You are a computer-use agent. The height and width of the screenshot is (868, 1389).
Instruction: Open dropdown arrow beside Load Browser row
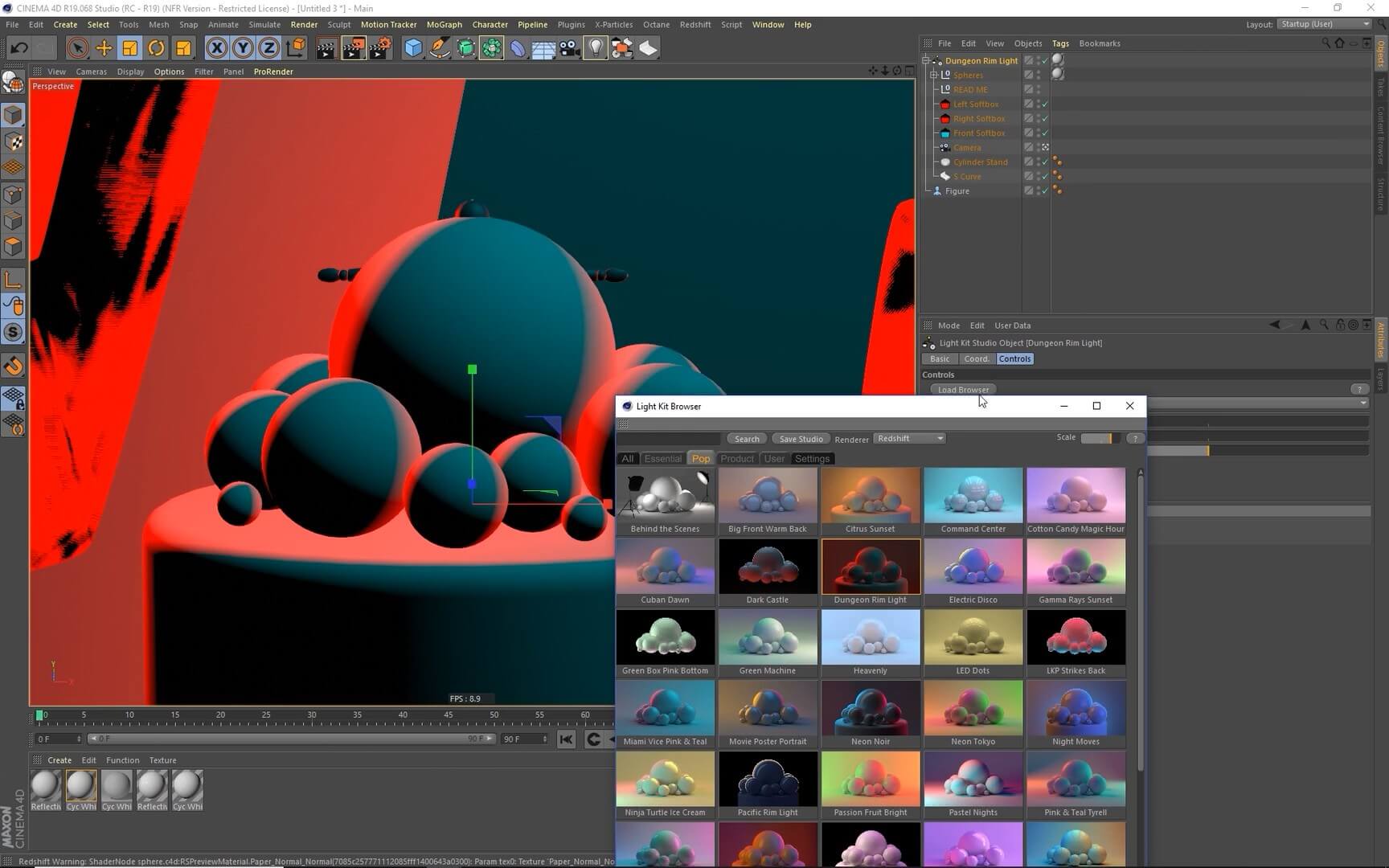pyautogui.click(x=1363, y=403)
